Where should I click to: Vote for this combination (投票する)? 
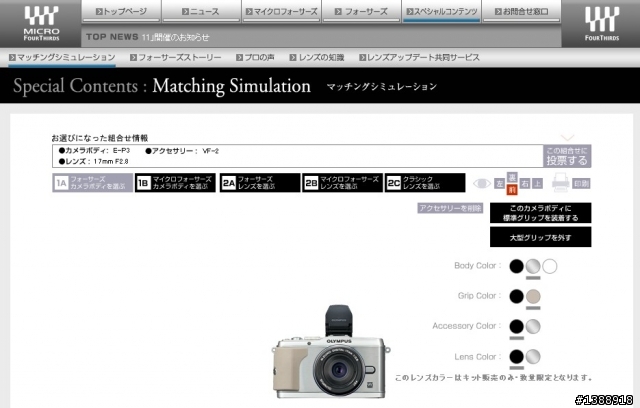tap(567, 156)
